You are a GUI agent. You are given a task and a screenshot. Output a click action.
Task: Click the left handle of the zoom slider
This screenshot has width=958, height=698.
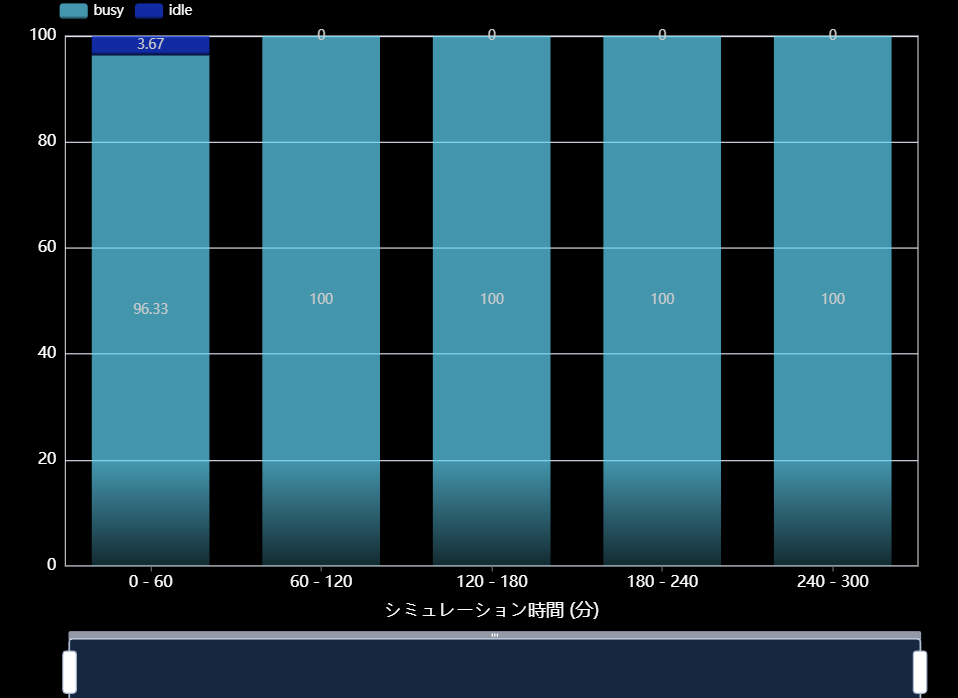coord(70,671)
